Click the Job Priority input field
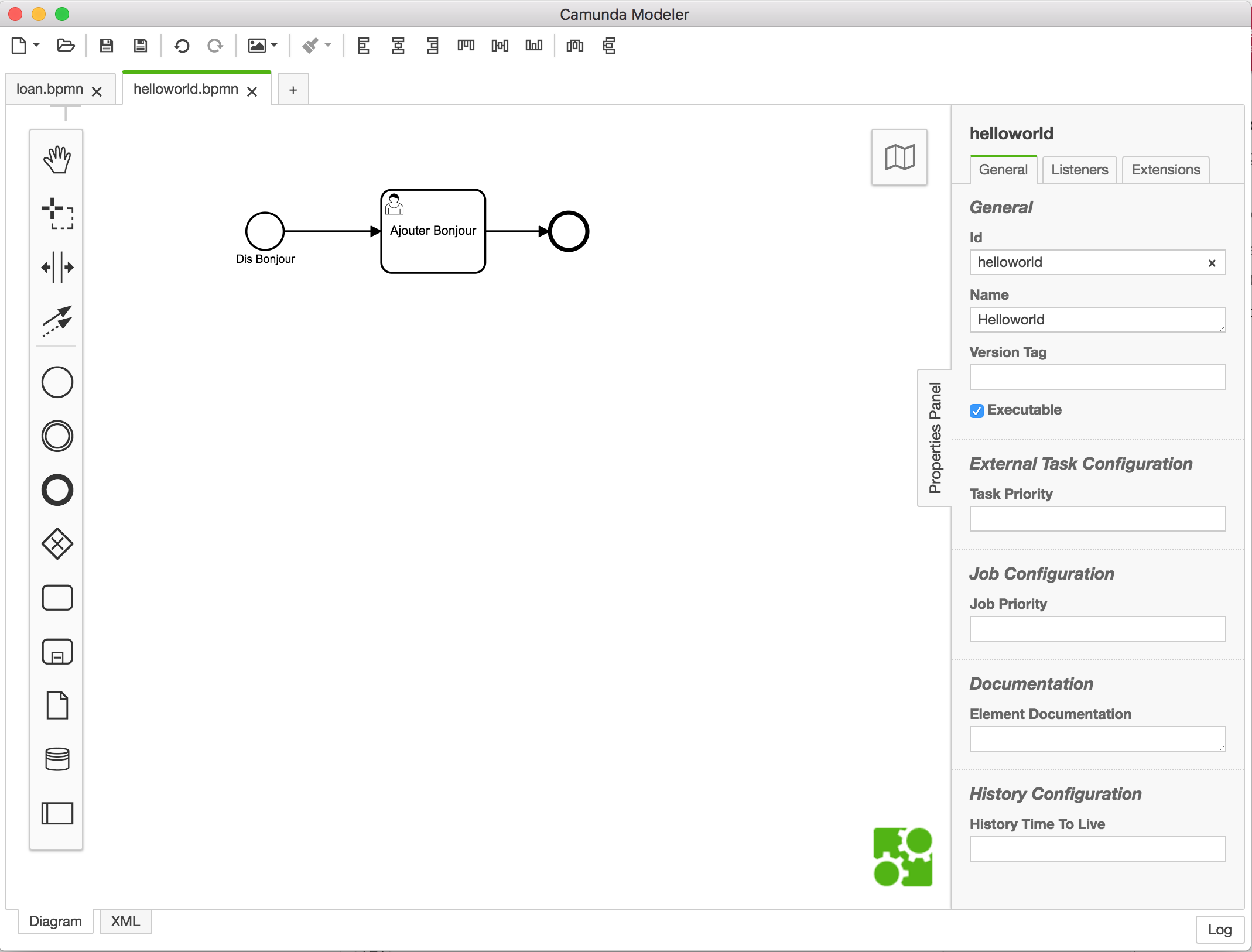 (x=1097, y=629)
